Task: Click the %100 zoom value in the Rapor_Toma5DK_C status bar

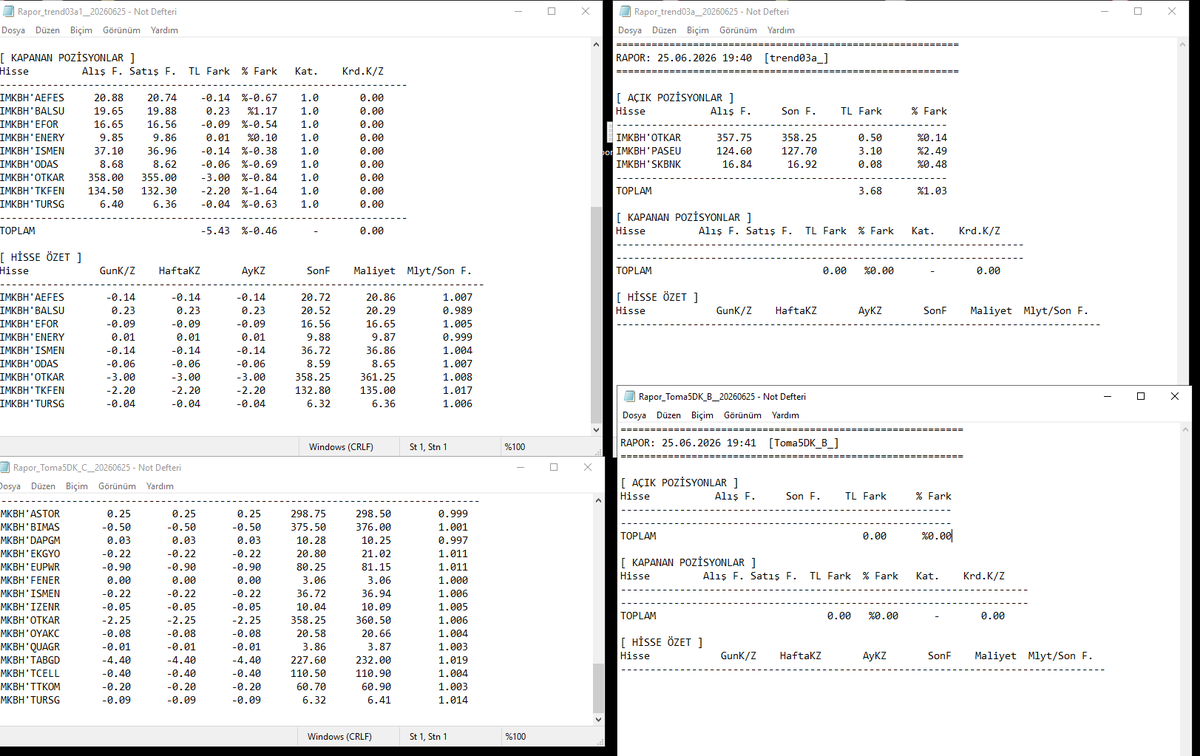Action: [x=515, y=737]
